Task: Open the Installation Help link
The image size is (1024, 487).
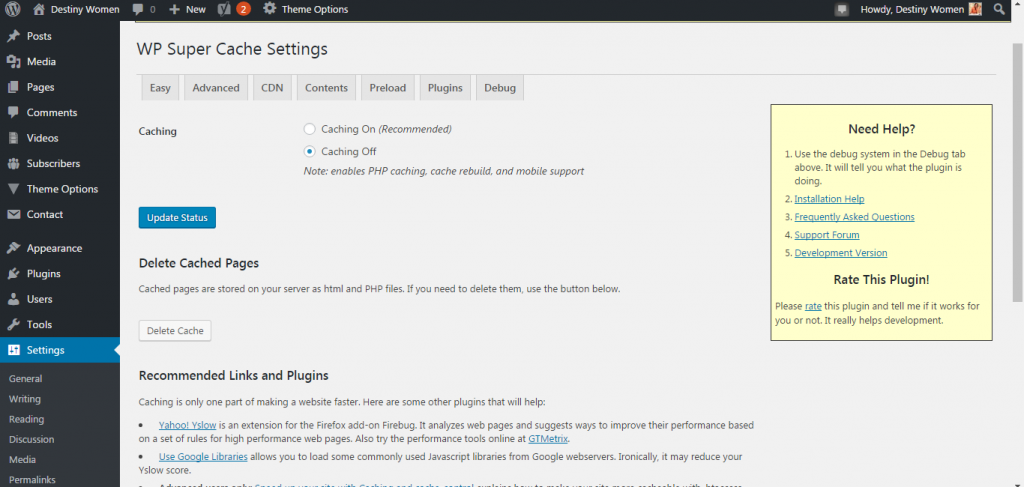Action: pos(829,199)
